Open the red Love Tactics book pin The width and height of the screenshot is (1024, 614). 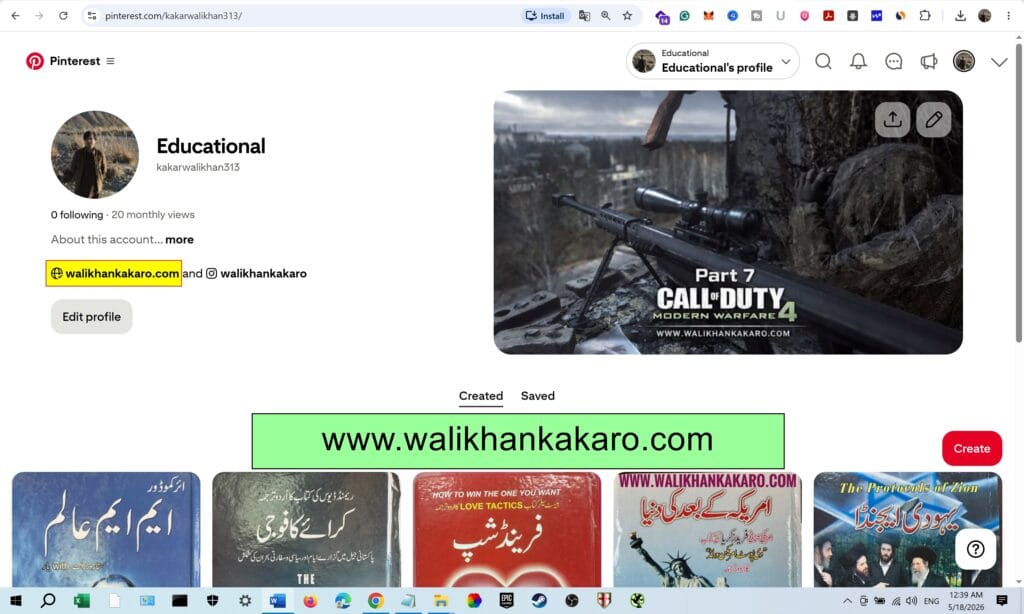(507, 530)
